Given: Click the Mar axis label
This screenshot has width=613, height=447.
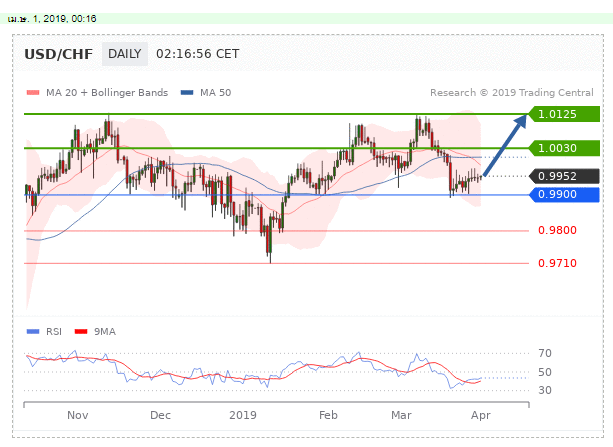Looking at the screenshot, I should tap(401, 415).
